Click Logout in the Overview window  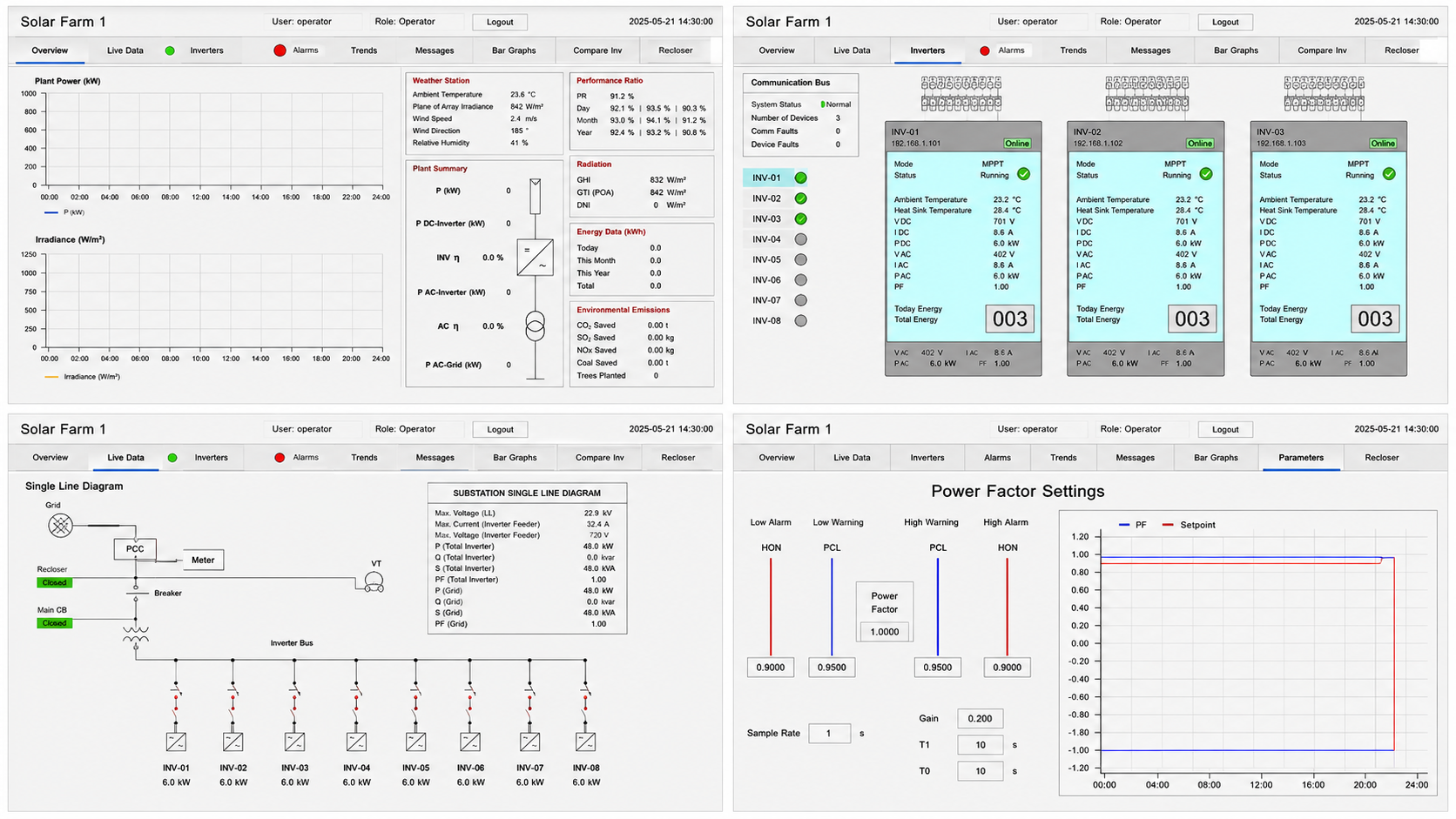[500, 22]
